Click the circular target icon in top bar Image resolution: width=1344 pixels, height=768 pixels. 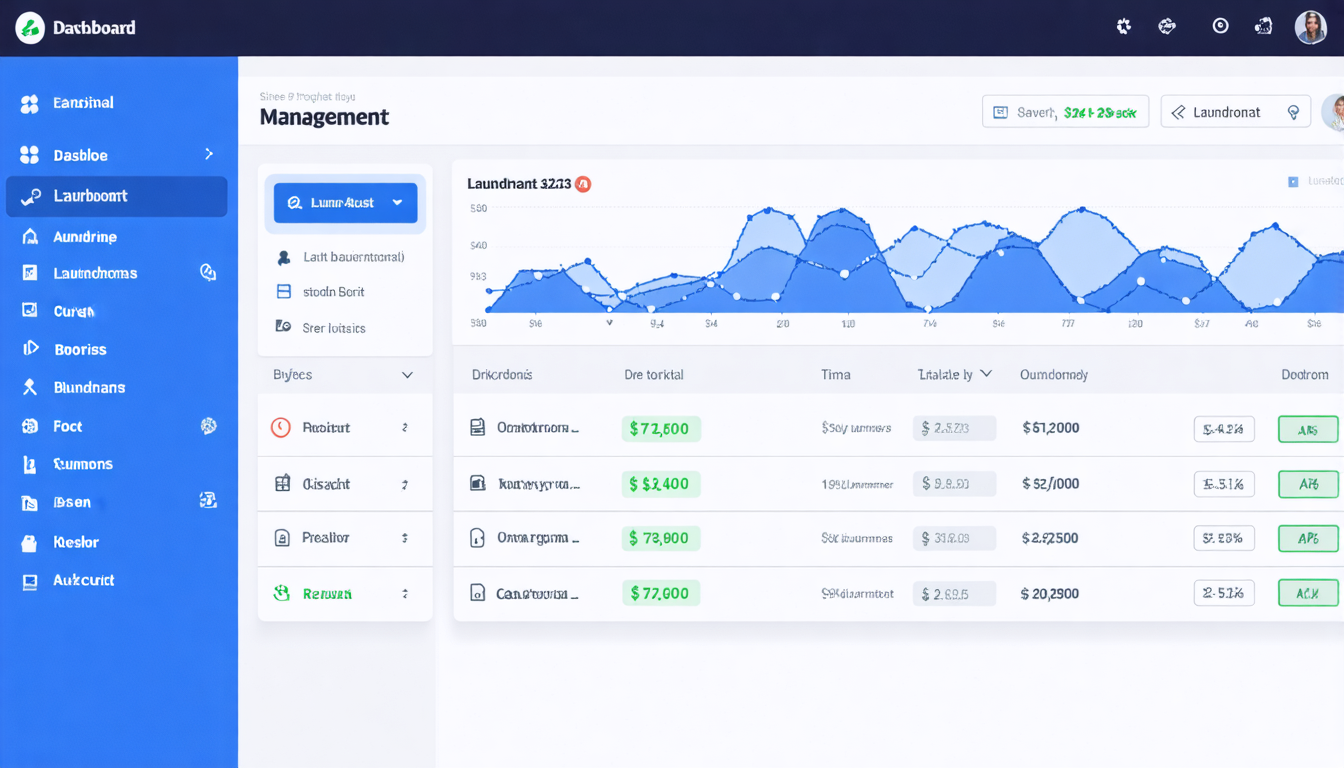pos(1220,27)
